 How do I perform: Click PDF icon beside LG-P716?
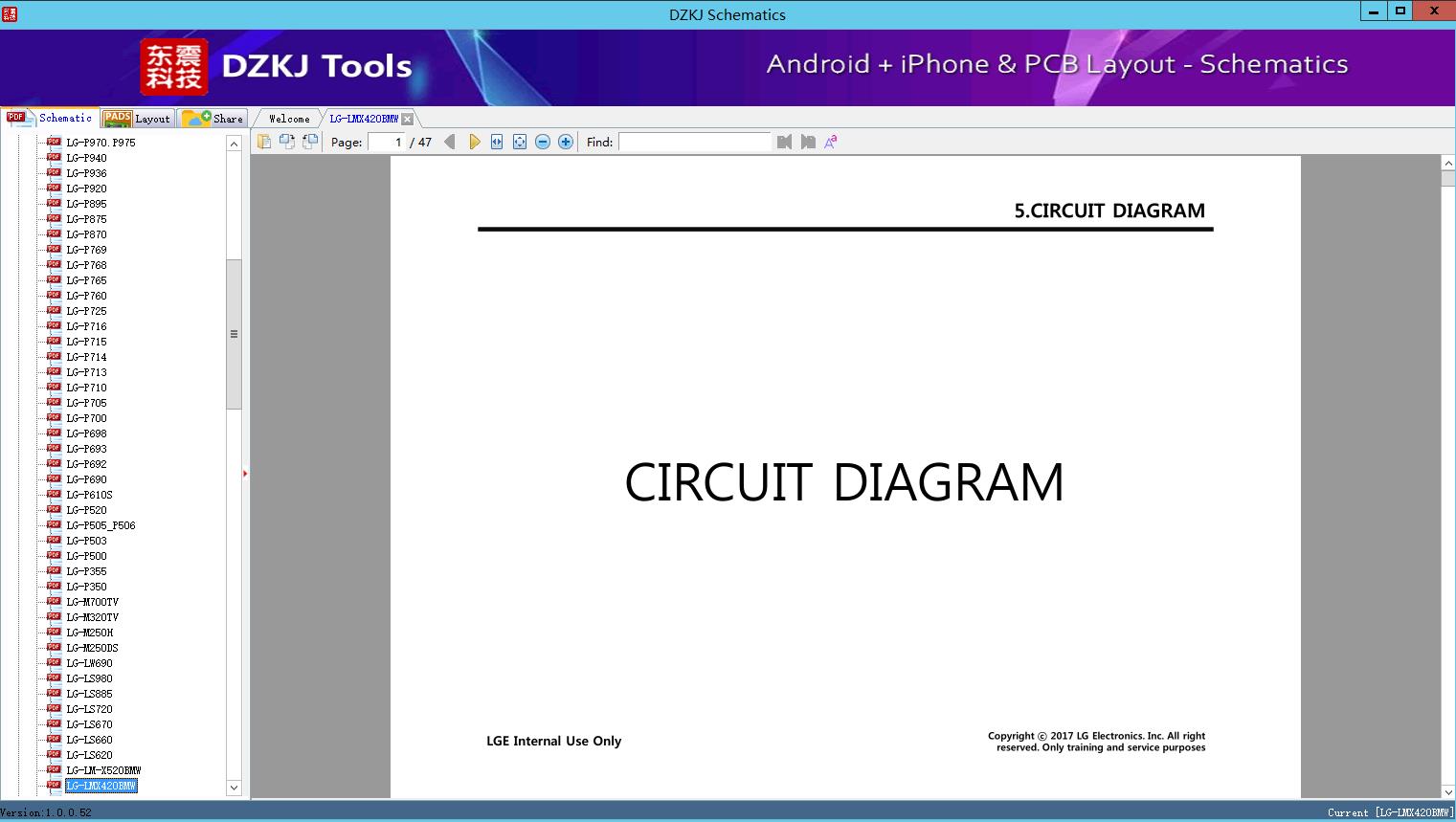54,326
